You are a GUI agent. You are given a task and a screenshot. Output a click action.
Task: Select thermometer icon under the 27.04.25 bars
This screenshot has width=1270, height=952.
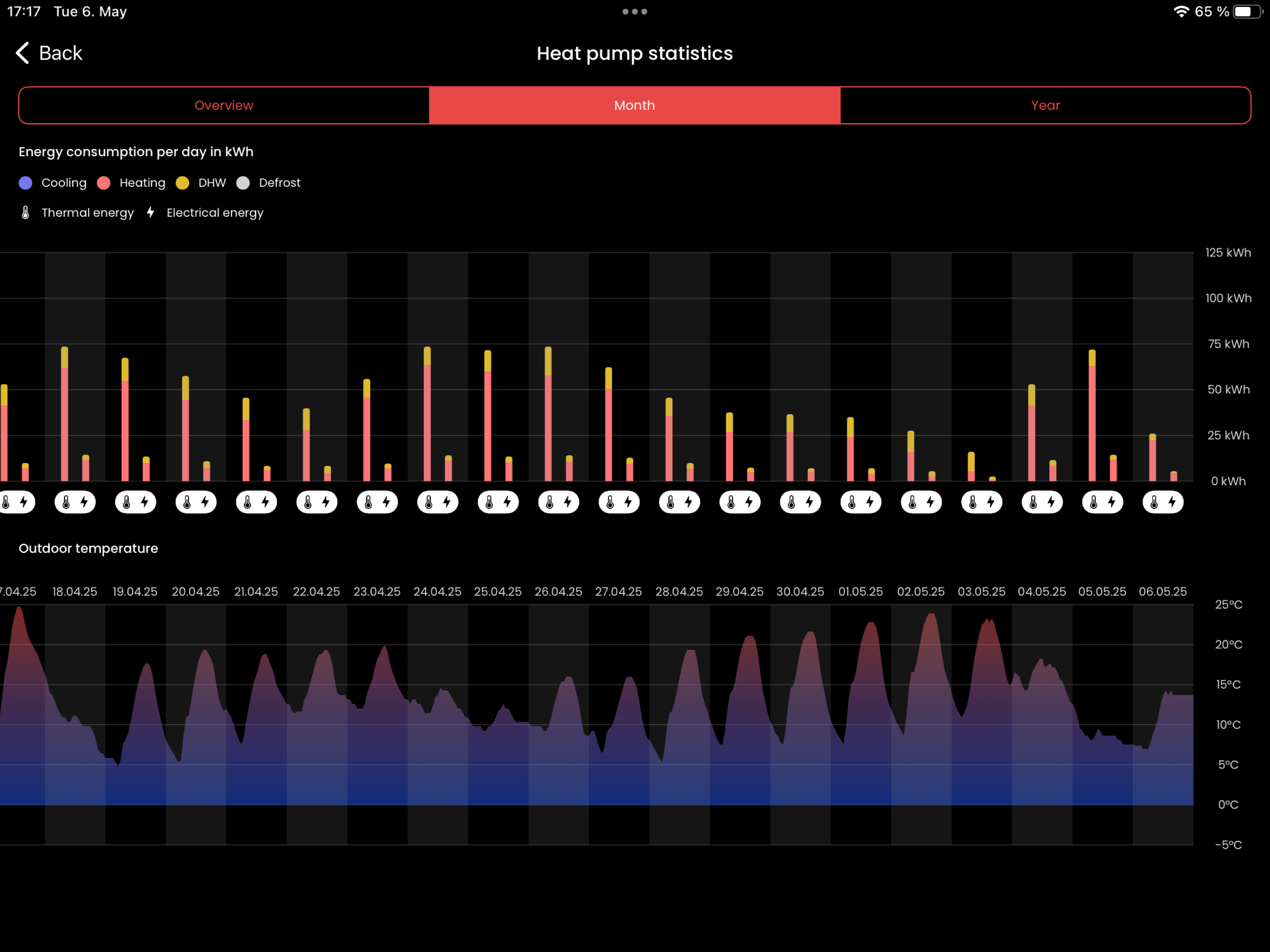[611, 503]
